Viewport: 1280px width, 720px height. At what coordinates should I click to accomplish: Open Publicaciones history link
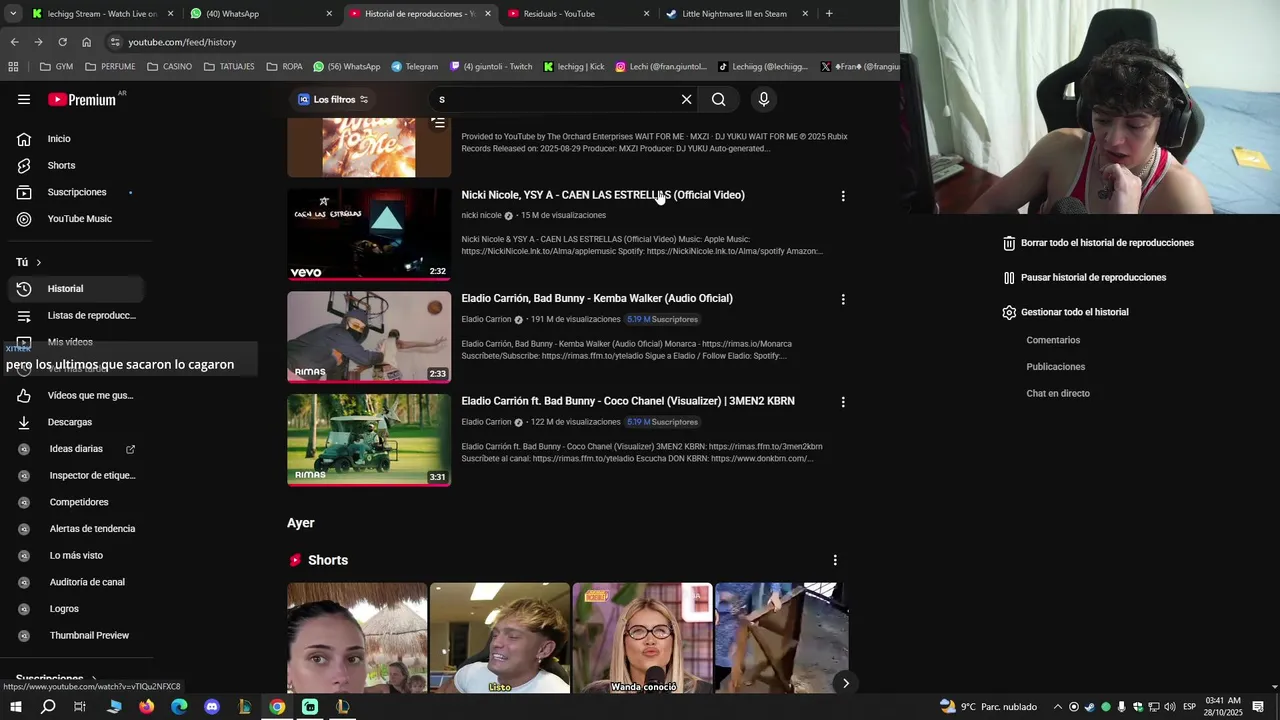(1055, 367)
